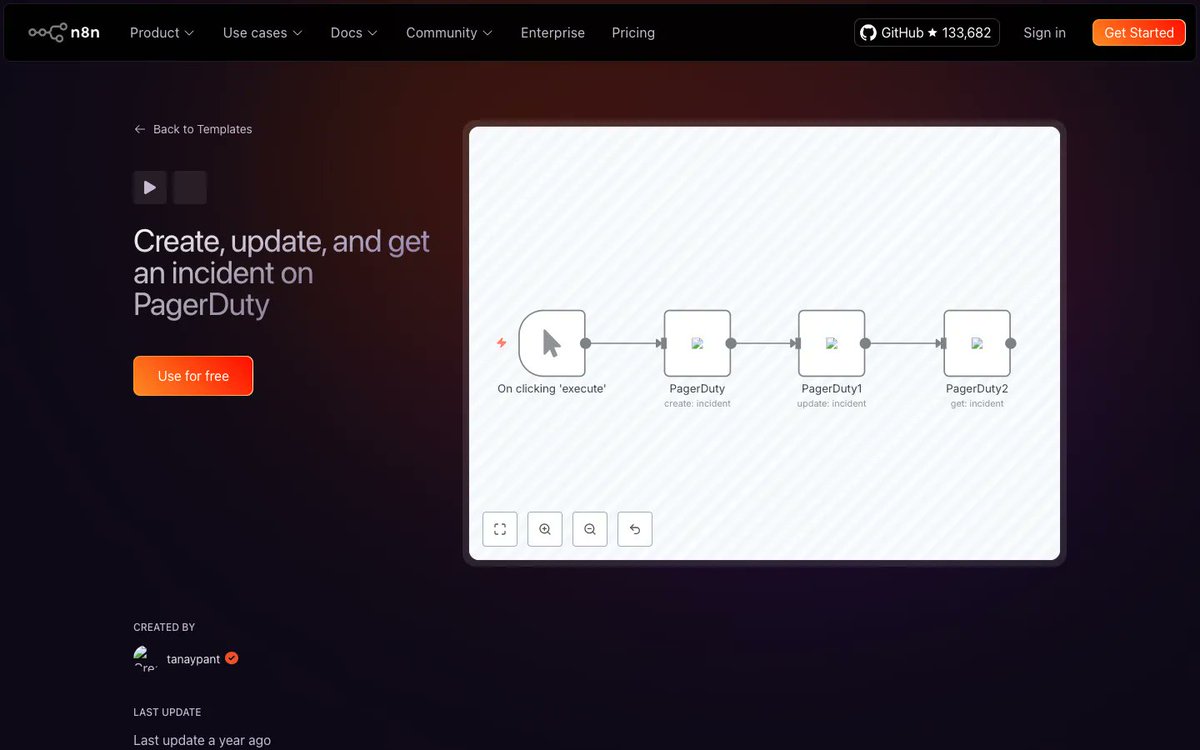Click the verified badge next to tanaypant
This screenshot has width=1200, height=750.
click(231, 658)
